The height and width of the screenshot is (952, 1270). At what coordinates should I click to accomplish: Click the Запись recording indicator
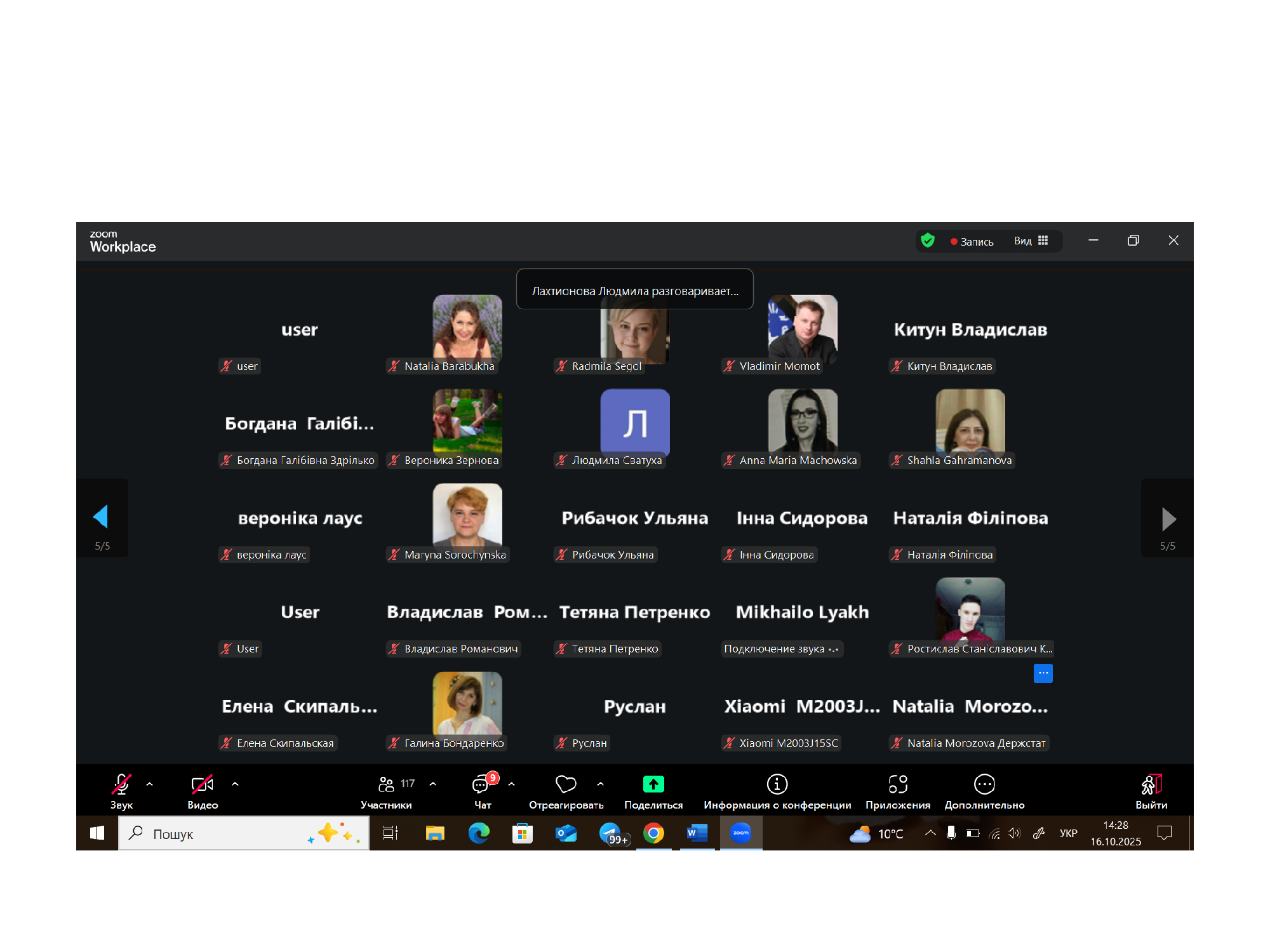[x=972, y=241]
